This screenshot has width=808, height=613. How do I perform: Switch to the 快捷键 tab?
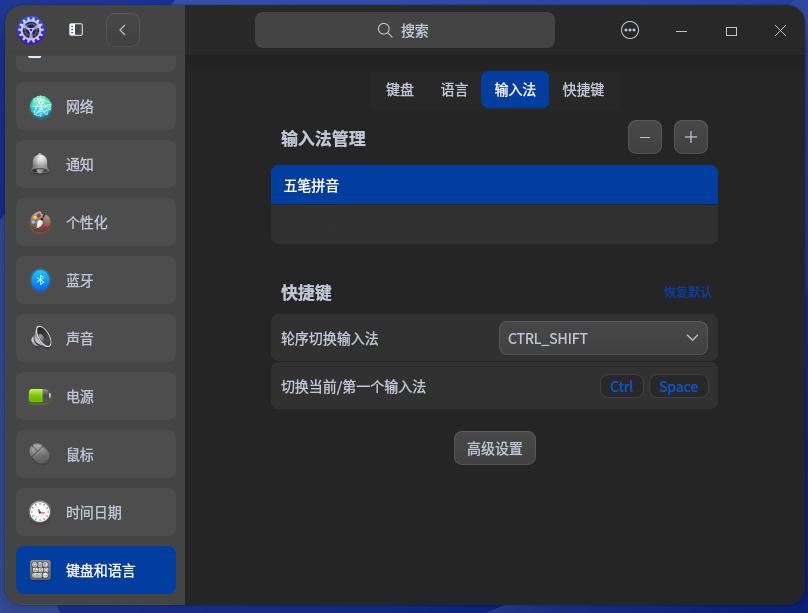584,89
